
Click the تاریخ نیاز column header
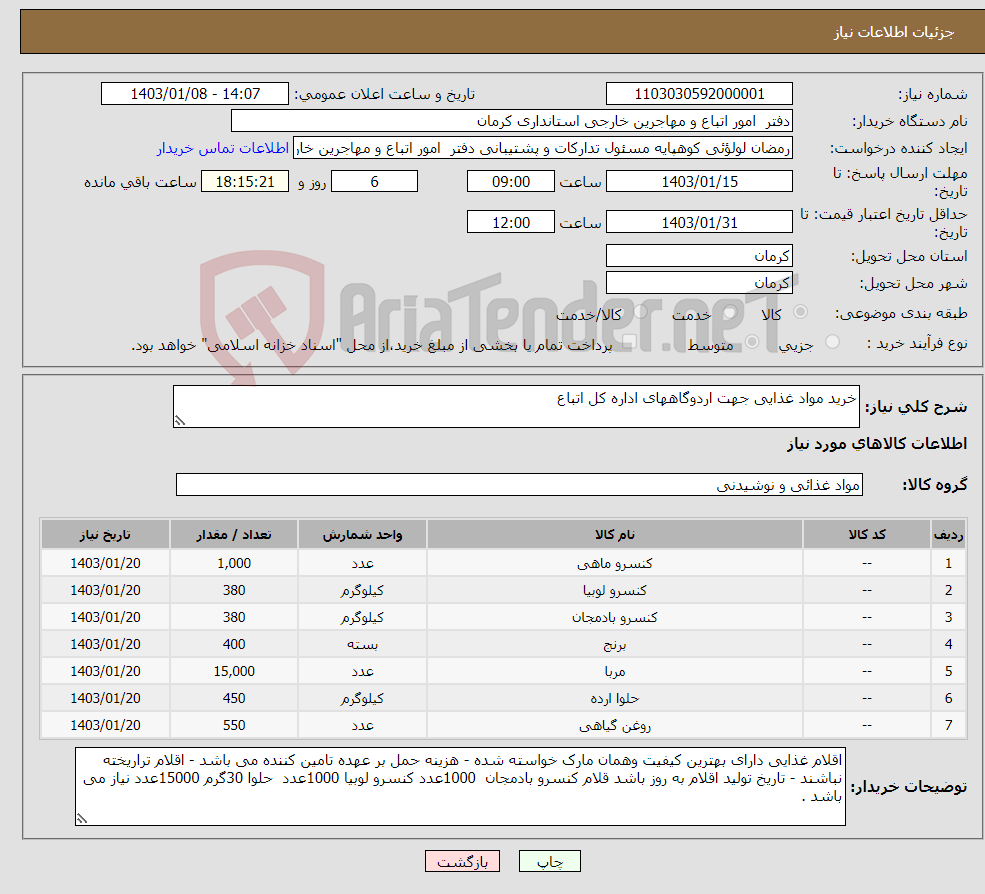(105, 535)
